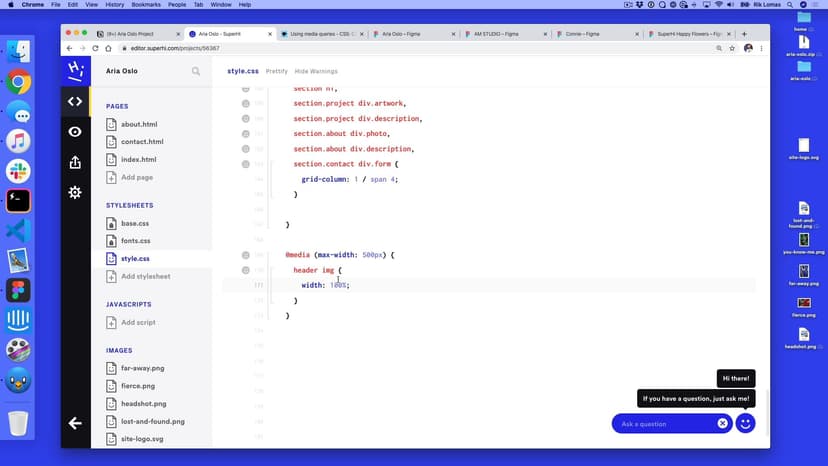Toggle Hide Warnings in the editor header
This screenshot has width=828, height=466.
[x=316, y=71]
